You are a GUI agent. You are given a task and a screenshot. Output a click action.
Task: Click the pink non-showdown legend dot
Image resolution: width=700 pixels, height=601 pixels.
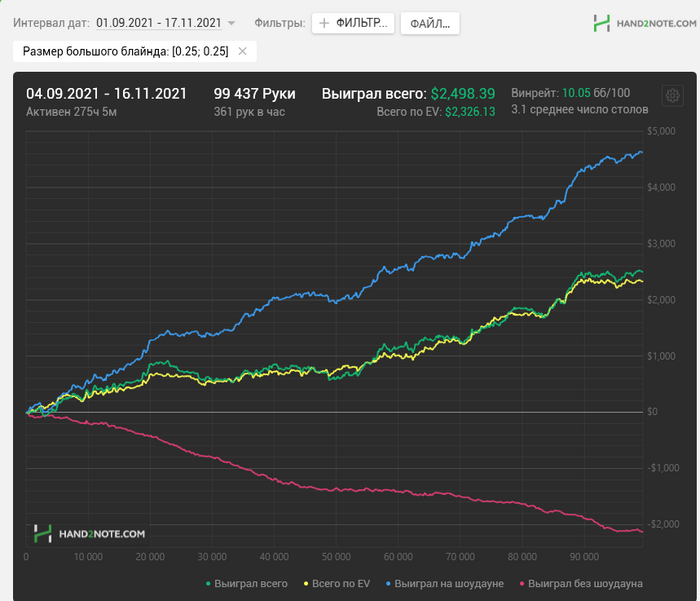point(522,584)
